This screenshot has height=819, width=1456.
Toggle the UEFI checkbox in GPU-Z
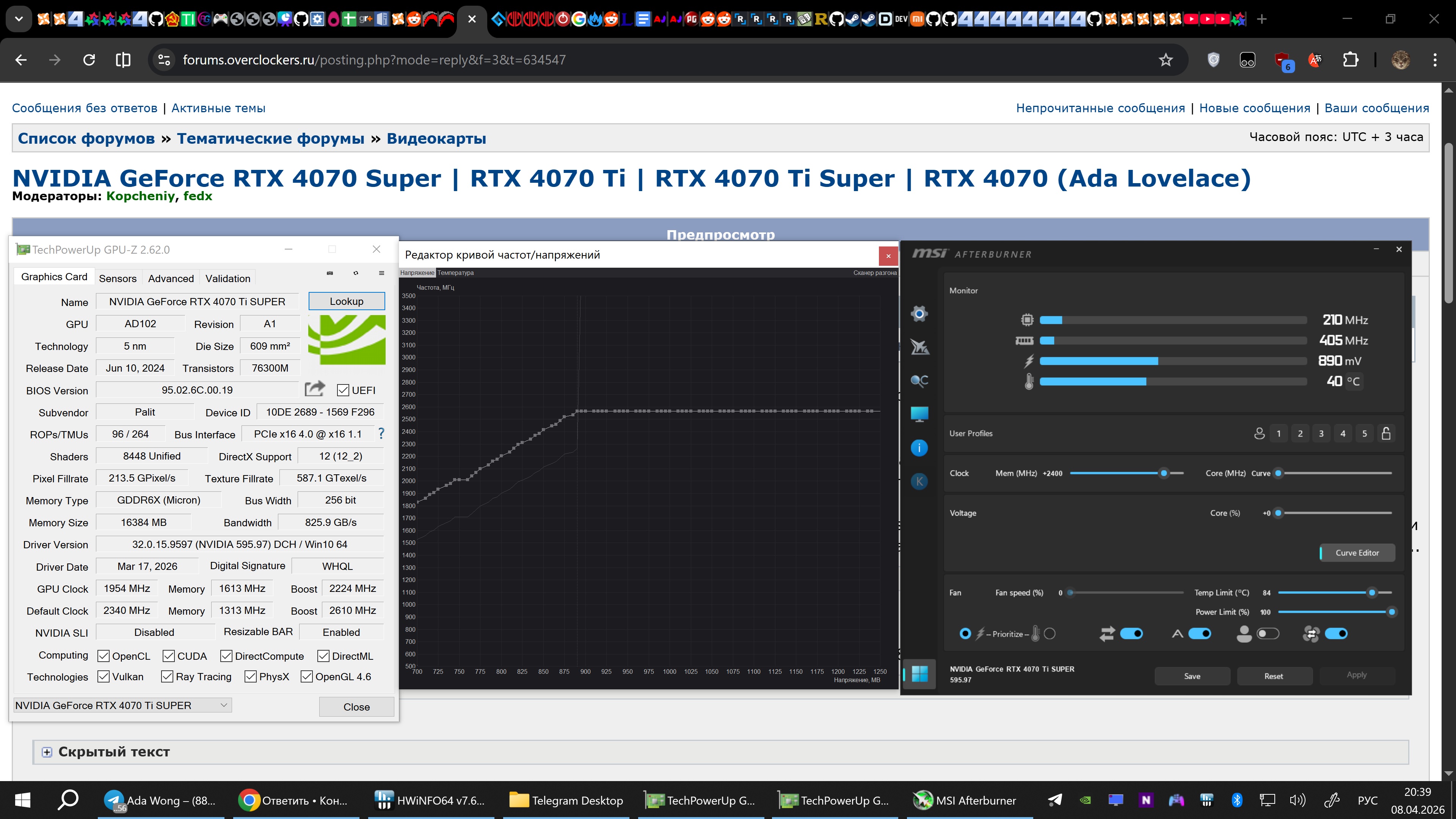[342, 390]
